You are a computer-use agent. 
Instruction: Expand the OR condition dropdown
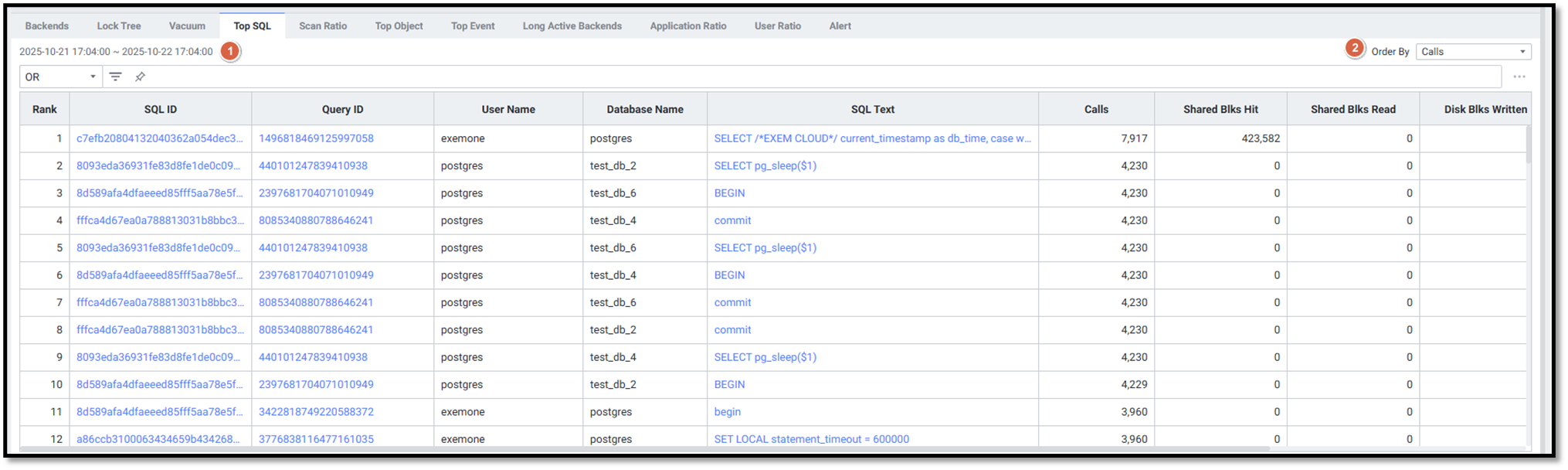(60, 77)
